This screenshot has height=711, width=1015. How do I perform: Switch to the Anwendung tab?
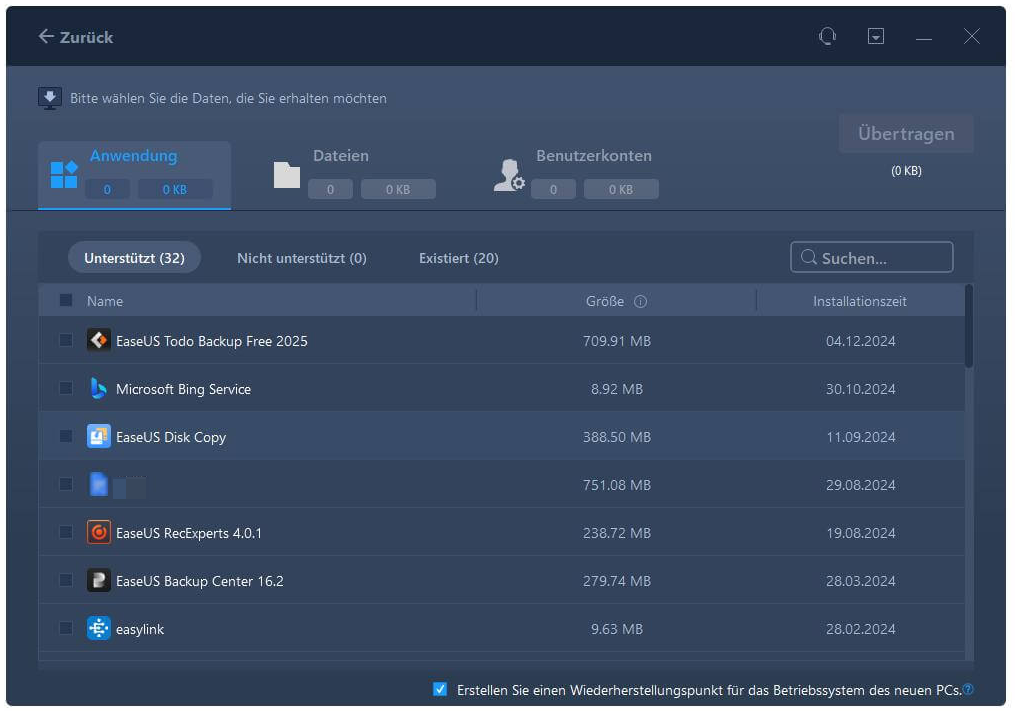pos(135,175)
